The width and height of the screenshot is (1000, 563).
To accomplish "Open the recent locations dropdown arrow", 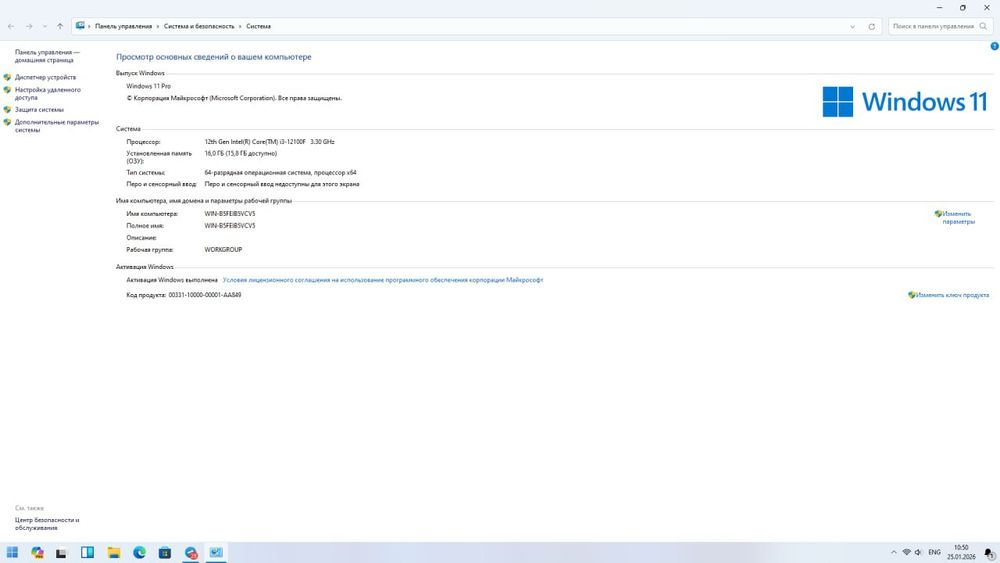I will pyautogui.click(x=45, y=26).
